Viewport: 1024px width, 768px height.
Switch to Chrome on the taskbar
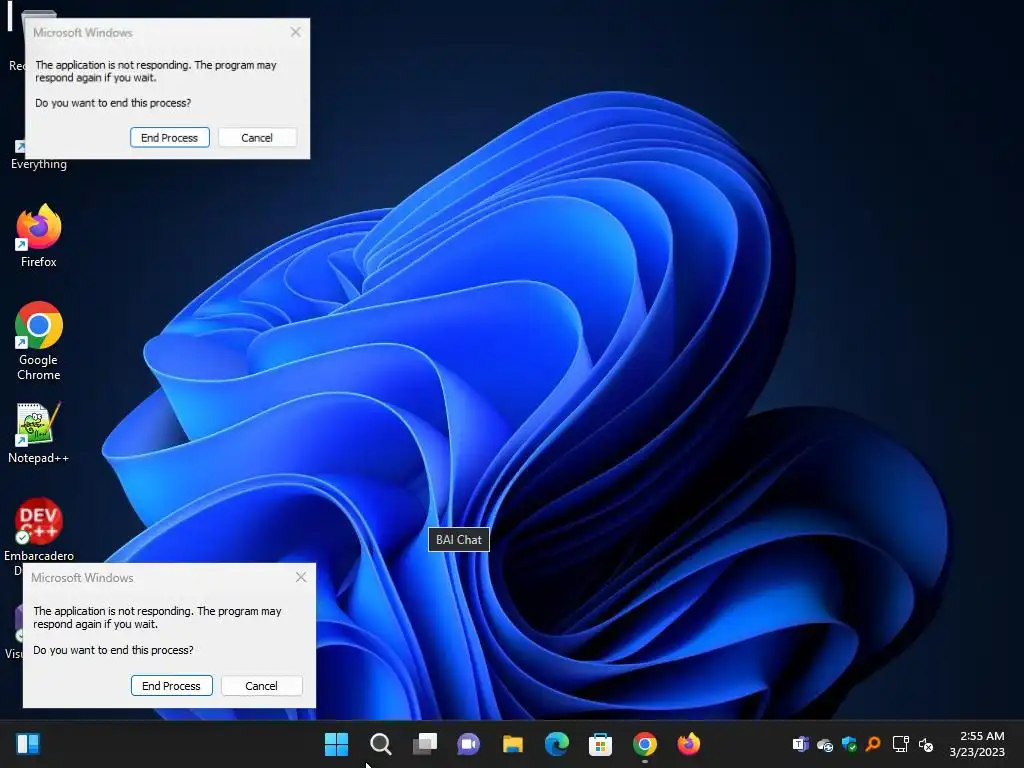point(645,744)
